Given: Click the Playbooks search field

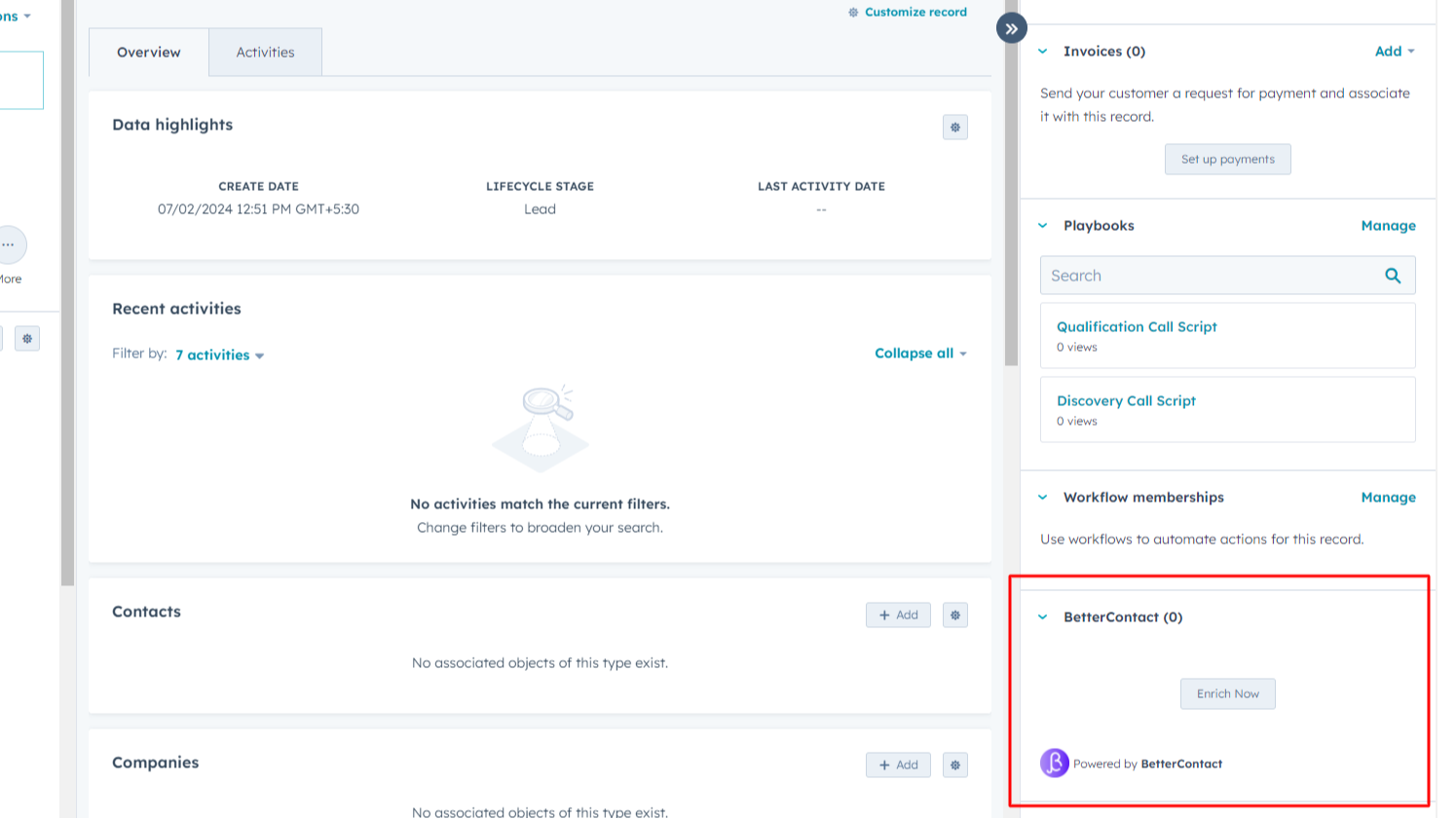Looking at the screenshot, I should coord(1208,276).
